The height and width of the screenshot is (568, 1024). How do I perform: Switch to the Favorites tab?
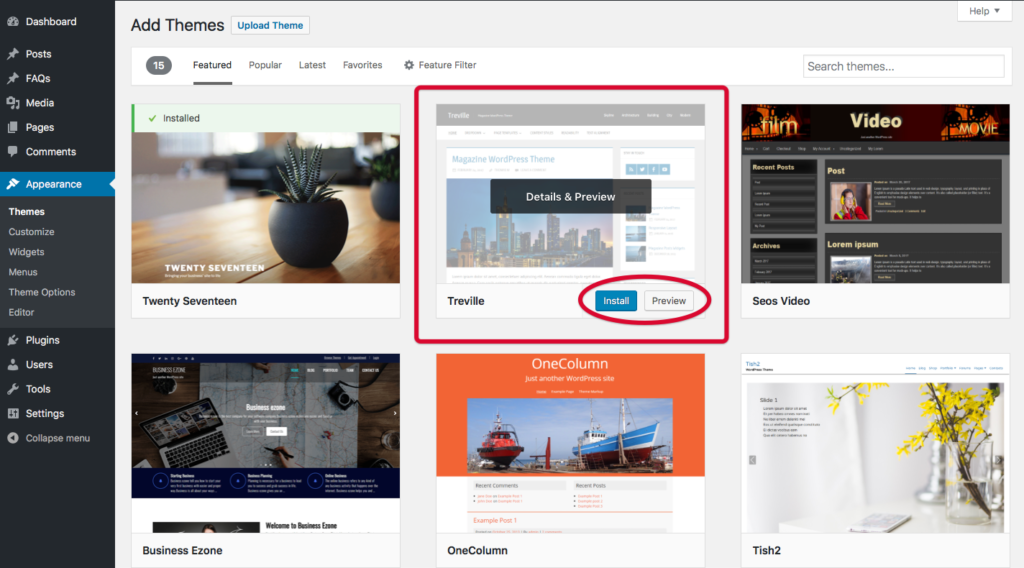click(x=362, y=65)
